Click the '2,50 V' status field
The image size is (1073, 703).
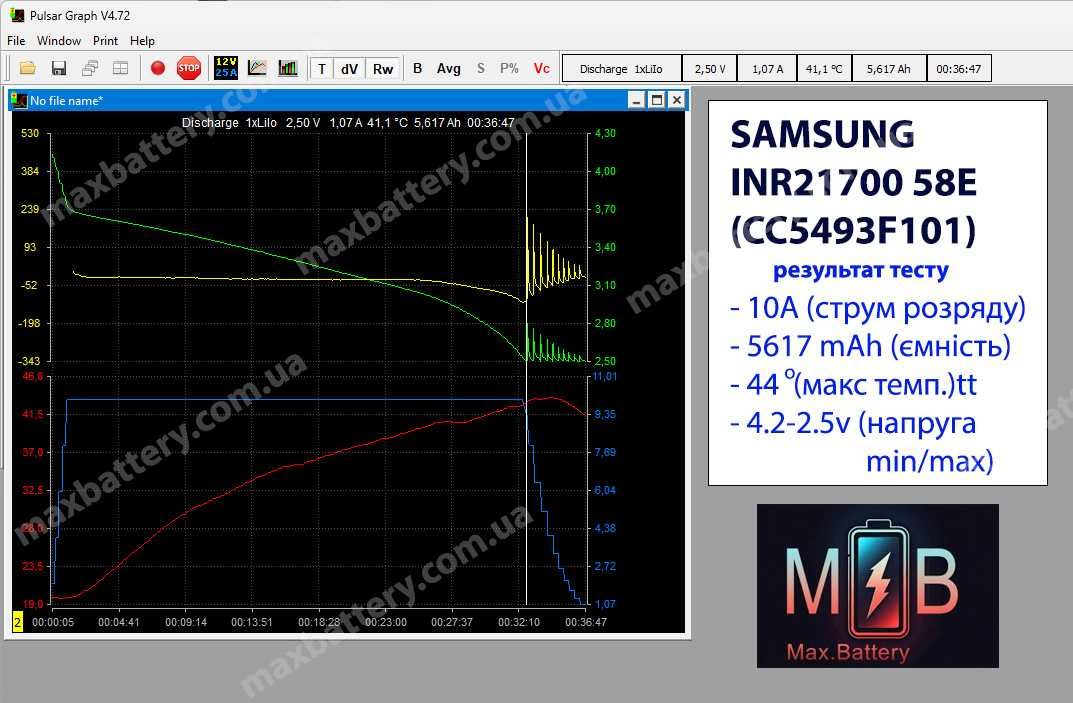(710, 68)
